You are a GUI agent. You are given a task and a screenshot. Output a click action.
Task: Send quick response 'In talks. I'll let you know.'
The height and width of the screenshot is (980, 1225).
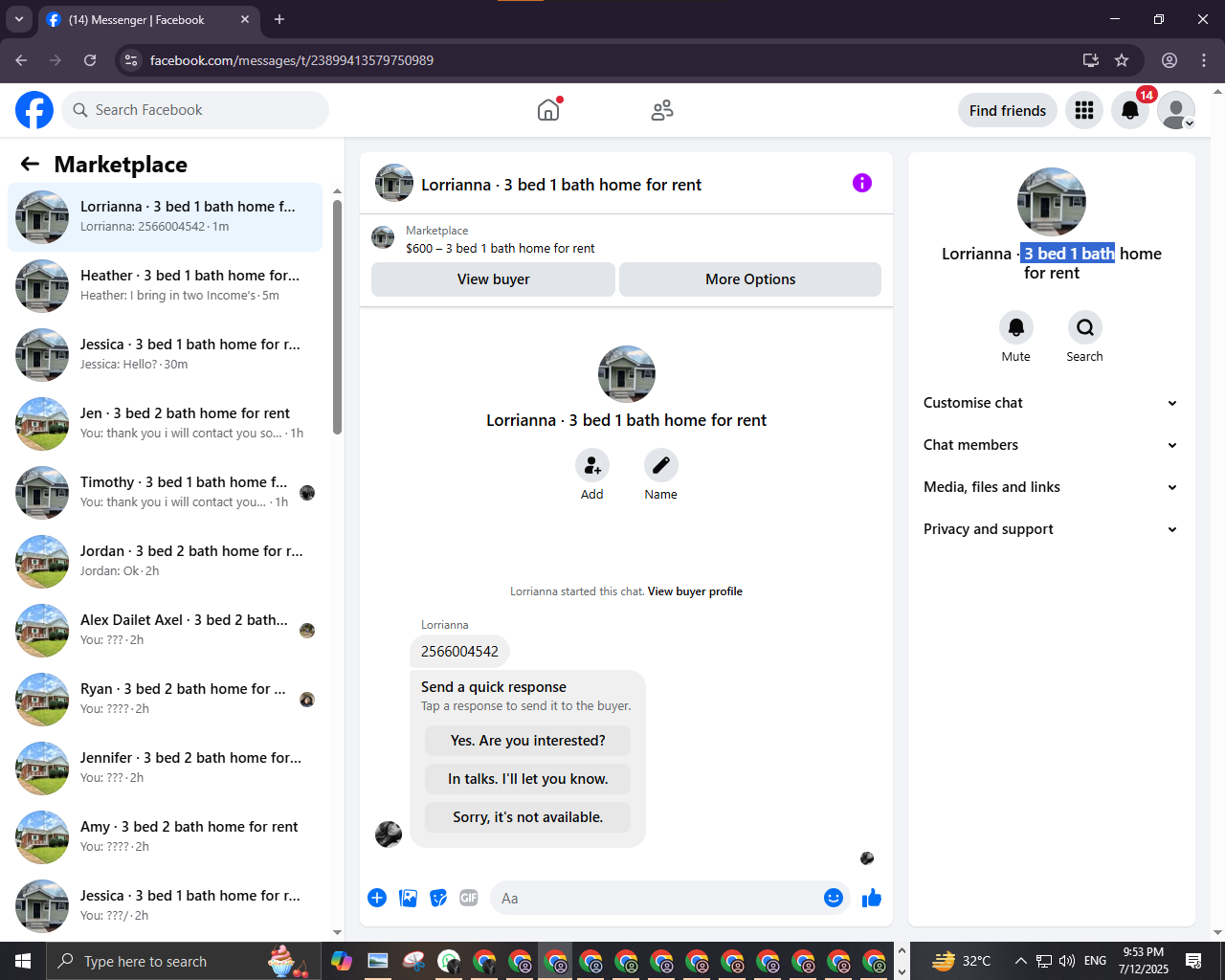click(x=527, y=779)
